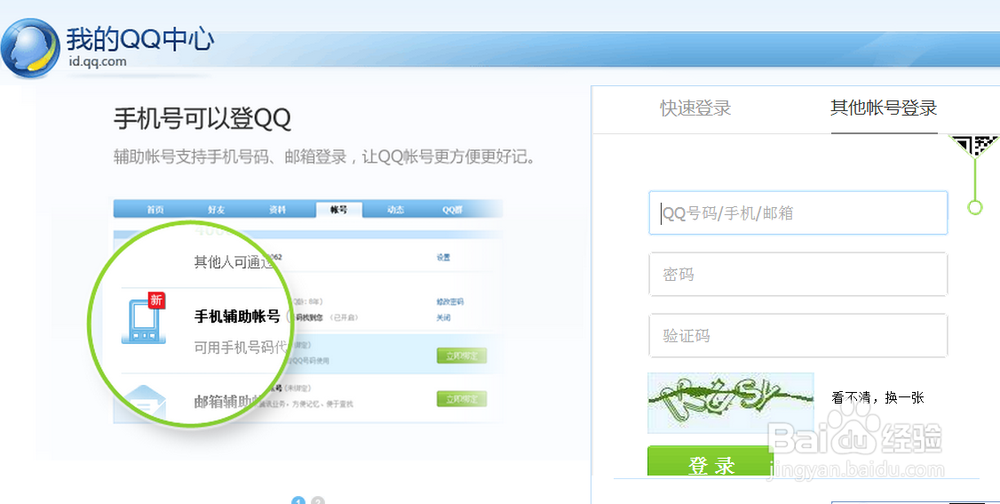Select the QQ群 tab in the preview banner

tap(452, 209)
